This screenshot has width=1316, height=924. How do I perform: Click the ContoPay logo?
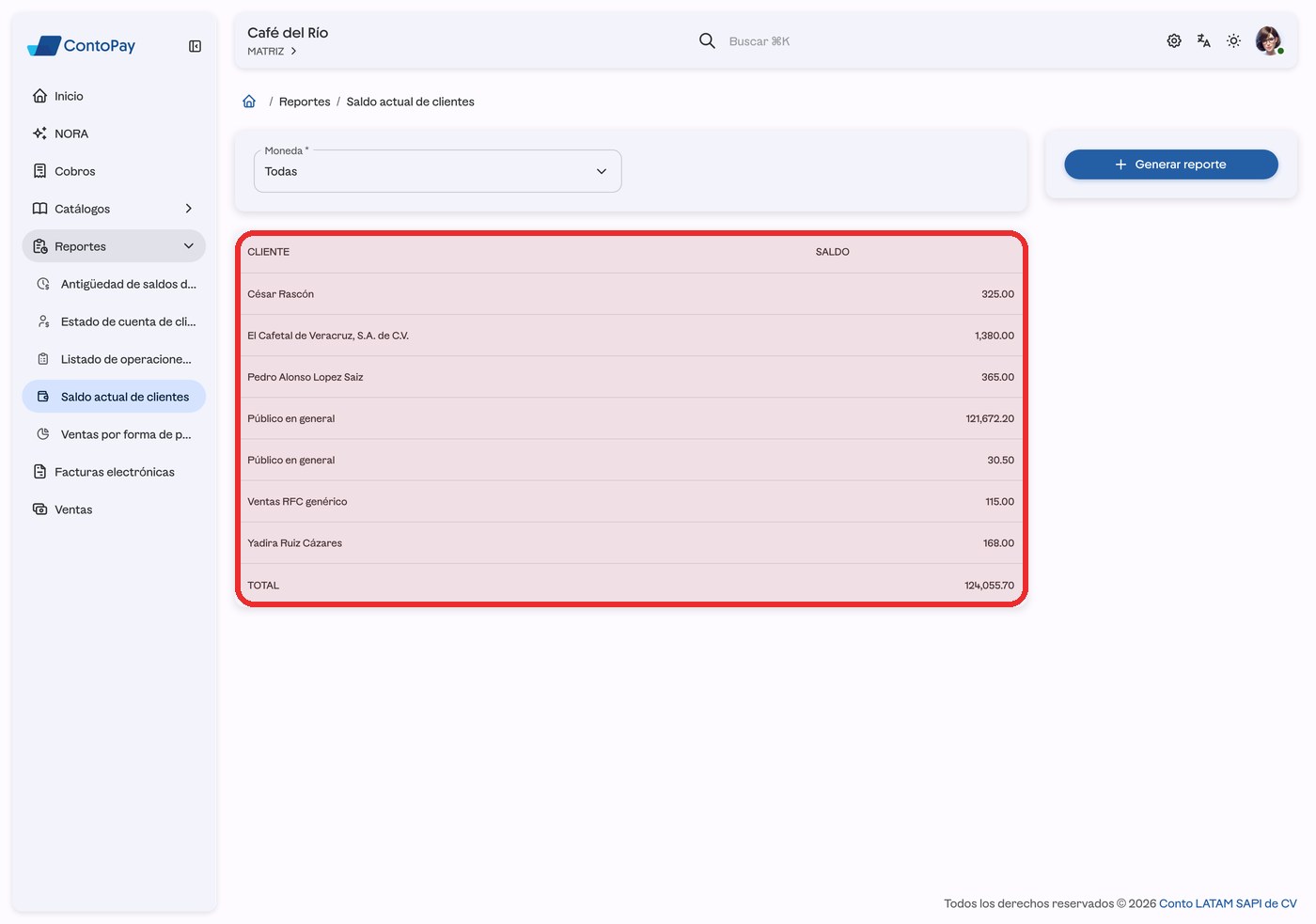82,45
